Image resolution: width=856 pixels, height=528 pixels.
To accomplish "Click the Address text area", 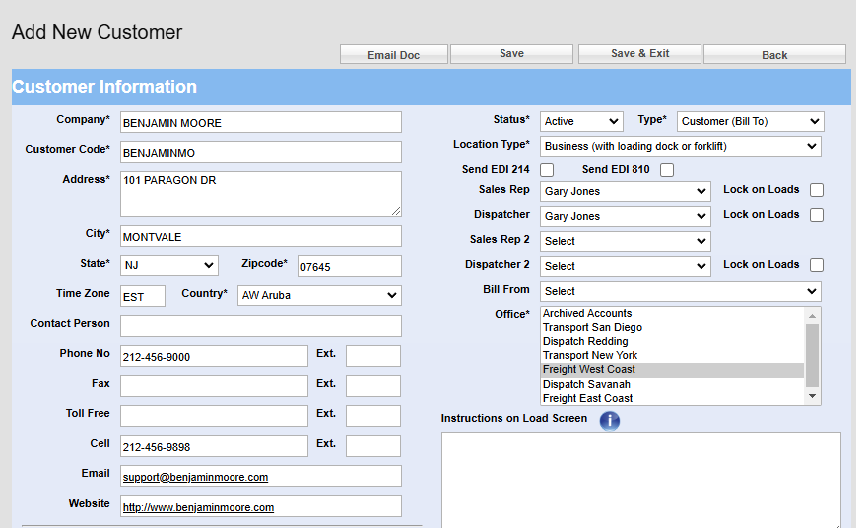I will [261, 194].
